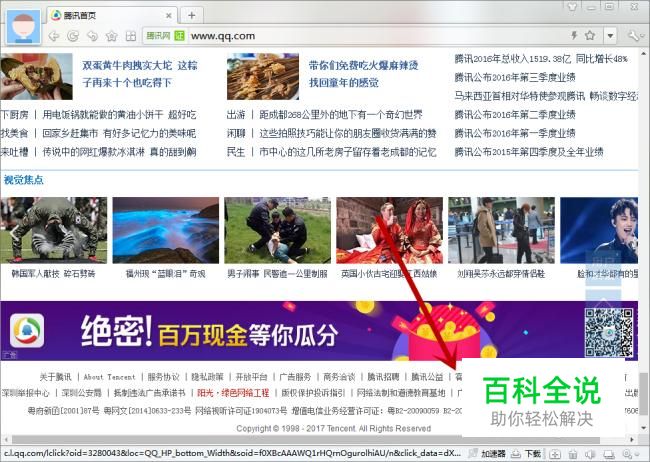The image size is (650, 462).
Task: Toggle the speaker mute icon in status bar
Action: (x=590, y=454)
